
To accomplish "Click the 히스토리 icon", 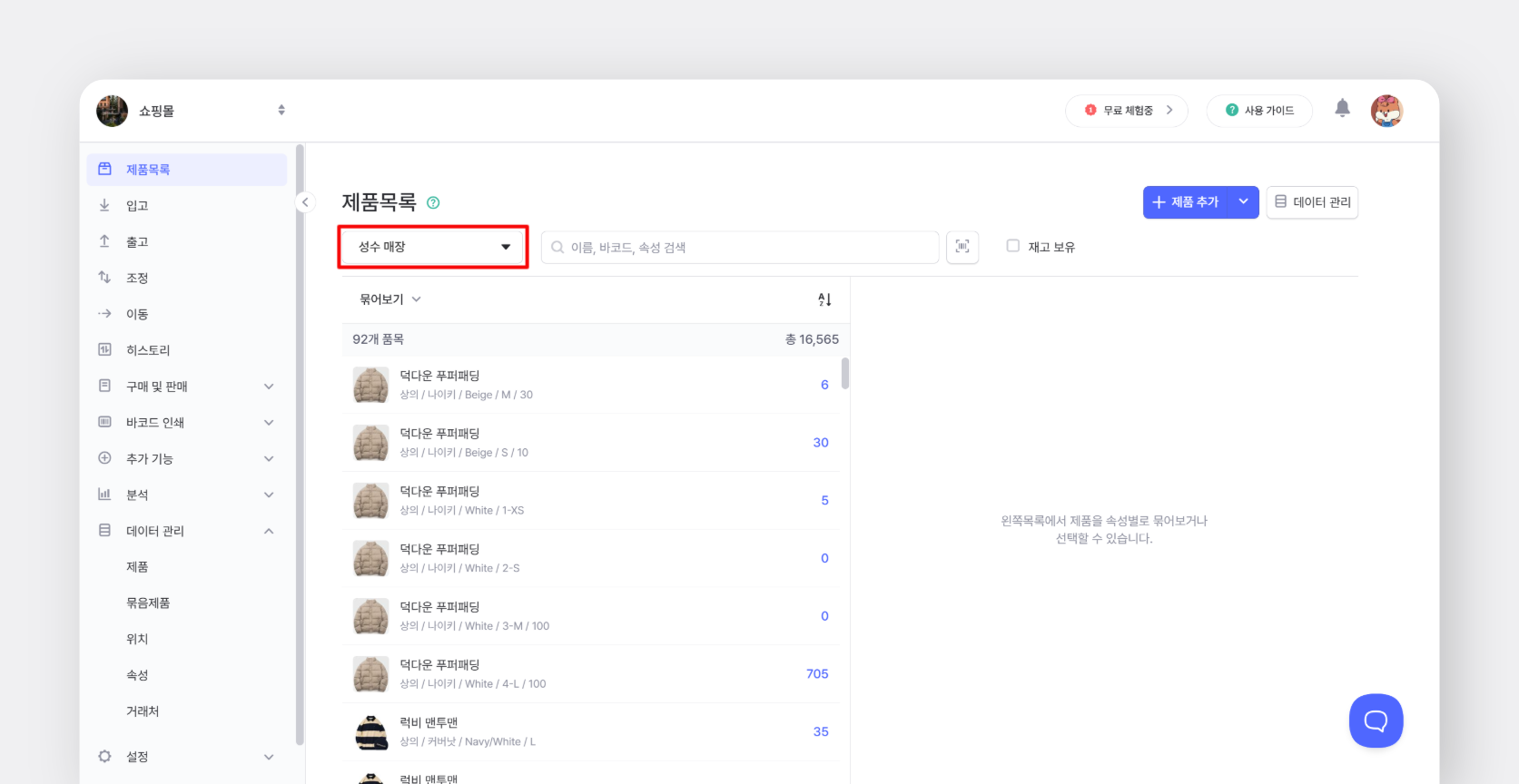I will [x=104, y=349].
